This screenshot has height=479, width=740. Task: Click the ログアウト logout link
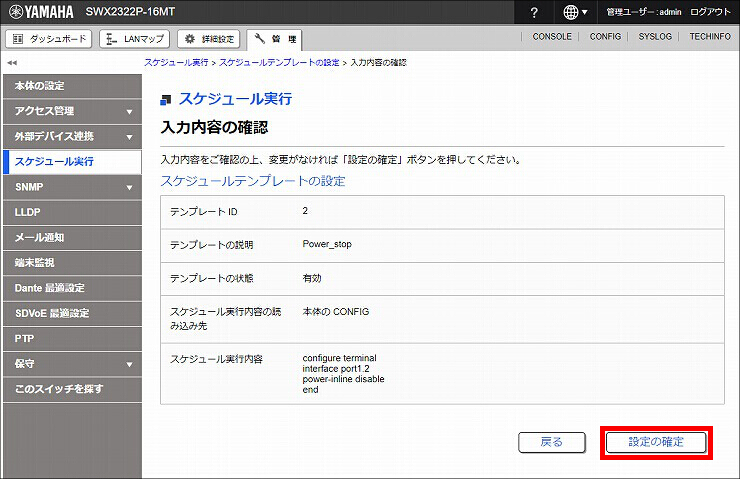tap(710, 12)
